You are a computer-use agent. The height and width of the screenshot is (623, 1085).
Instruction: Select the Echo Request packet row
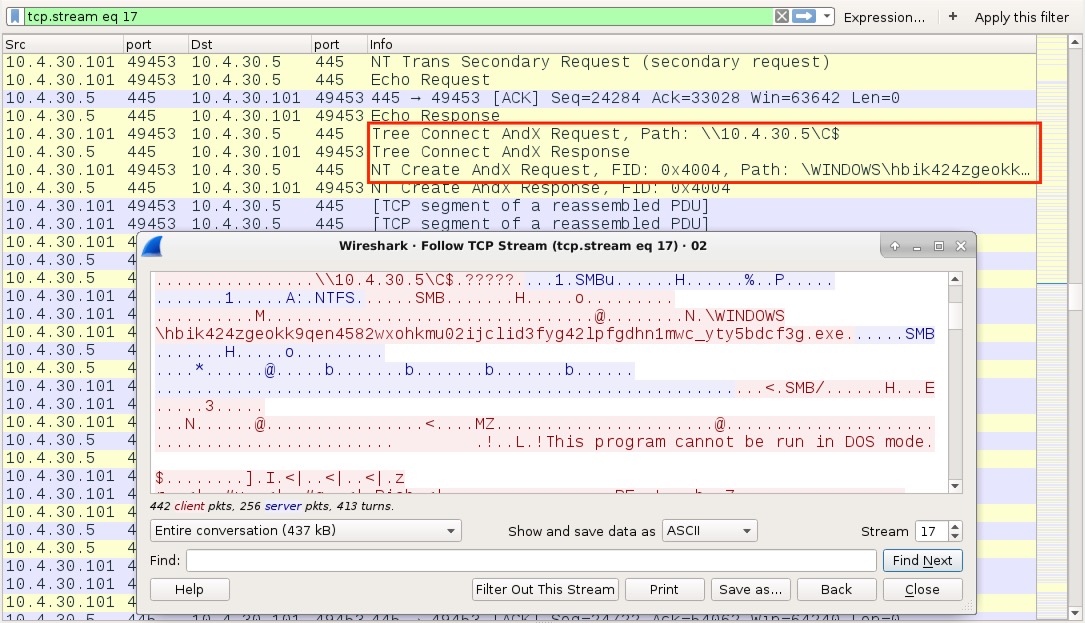[519, 80]
